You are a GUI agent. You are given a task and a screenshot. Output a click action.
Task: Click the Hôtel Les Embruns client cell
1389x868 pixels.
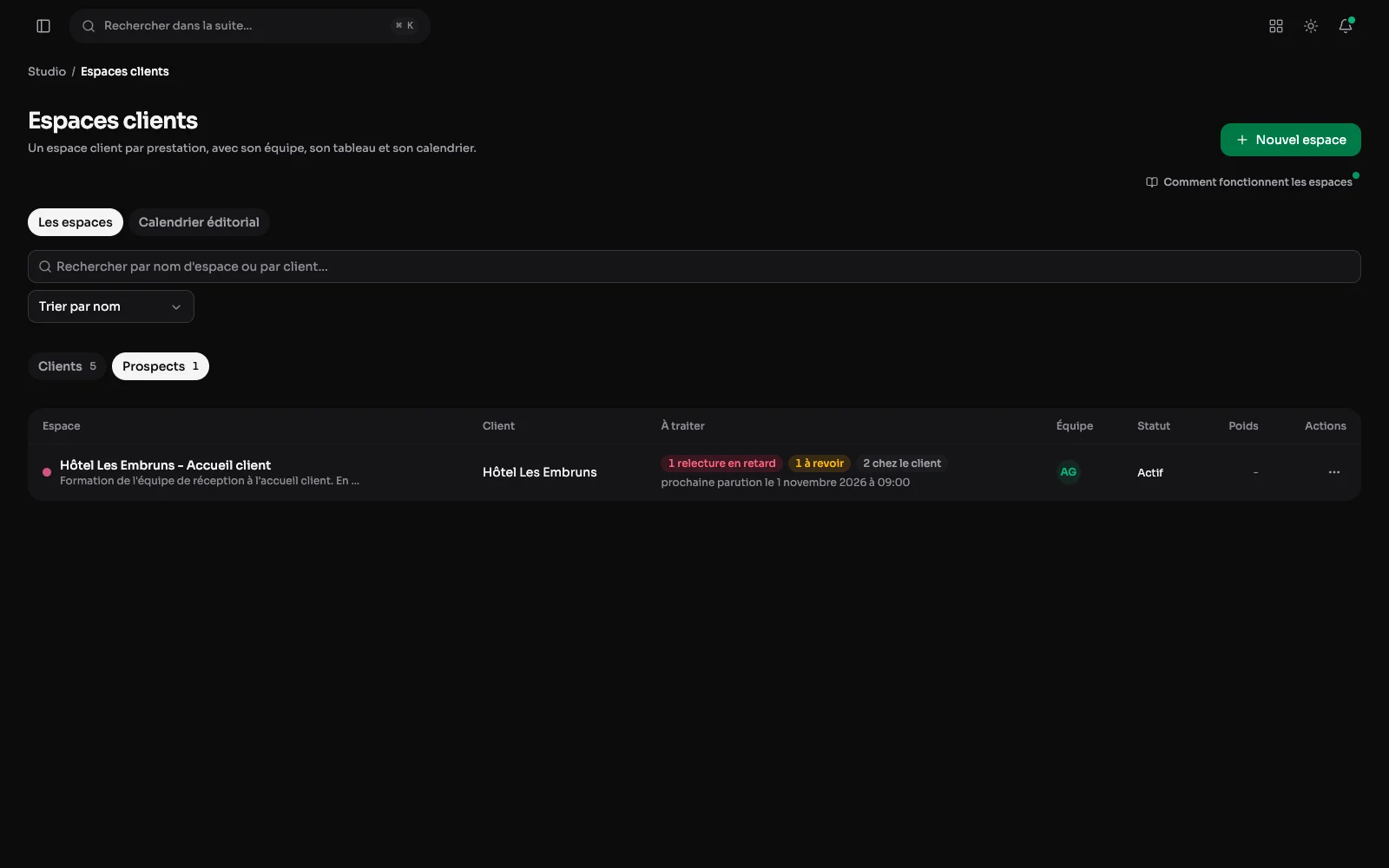pos(540,472)
